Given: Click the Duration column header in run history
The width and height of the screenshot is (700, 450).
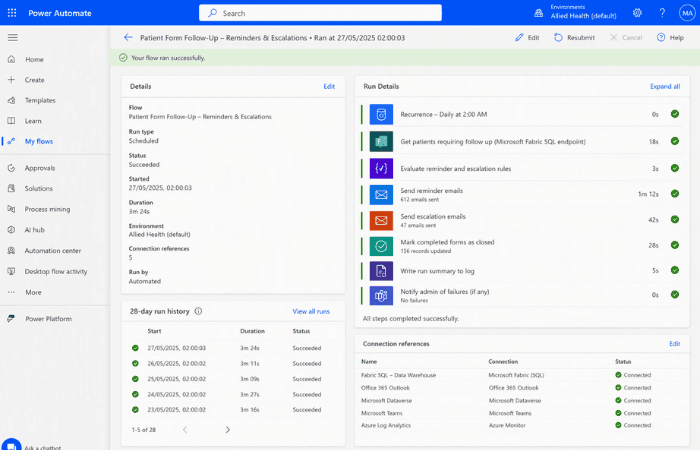Looking at the screenshot, I should click(x=252, y=331).
